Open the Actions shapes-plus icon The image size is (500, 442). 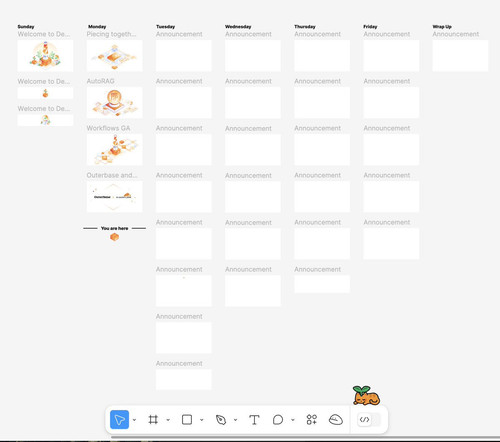[x=312, y=419]
